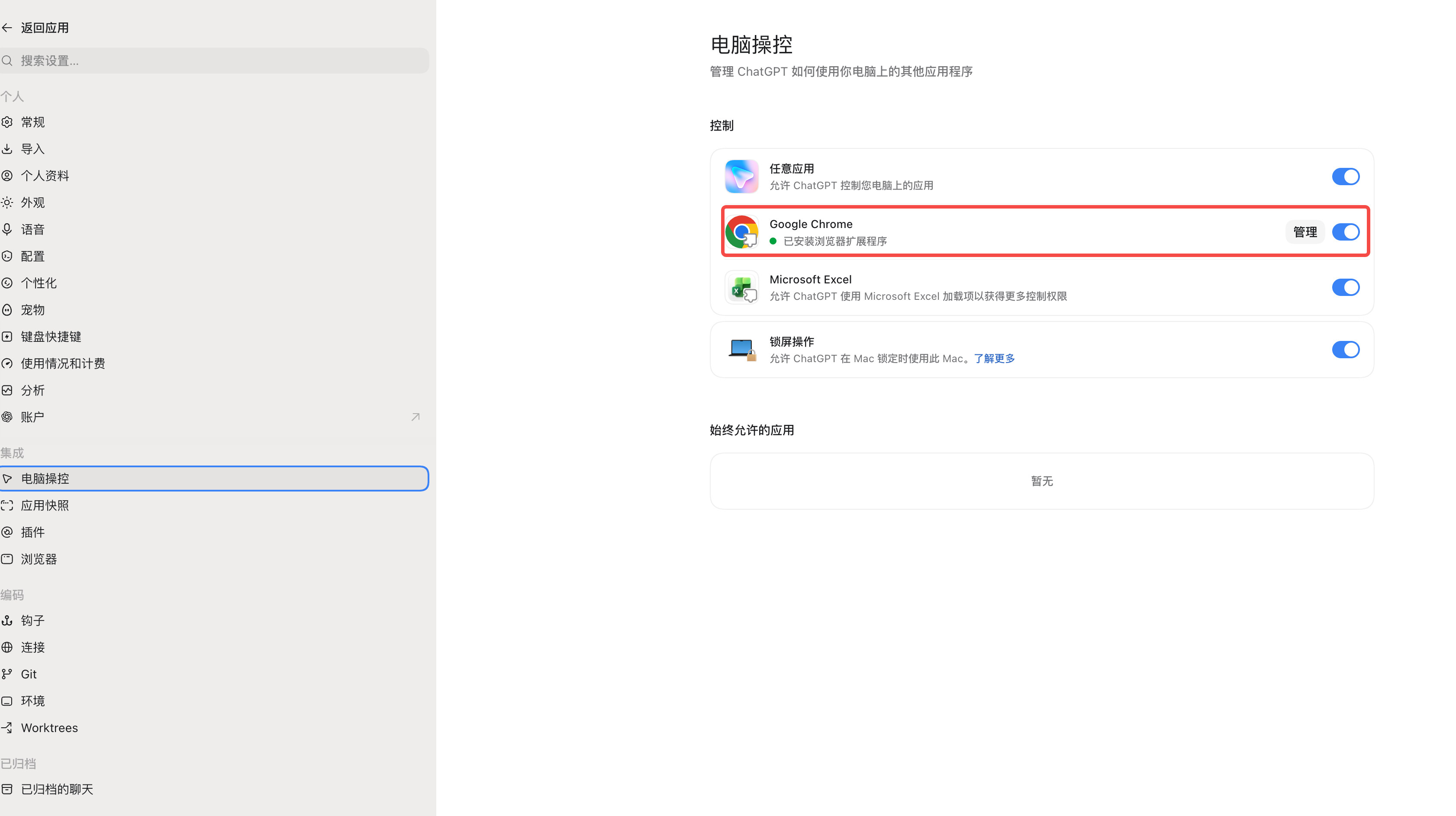Toggle the Microsoft Excel control switch
The image size is (1456, 816).
click(x=1346, y=287)
